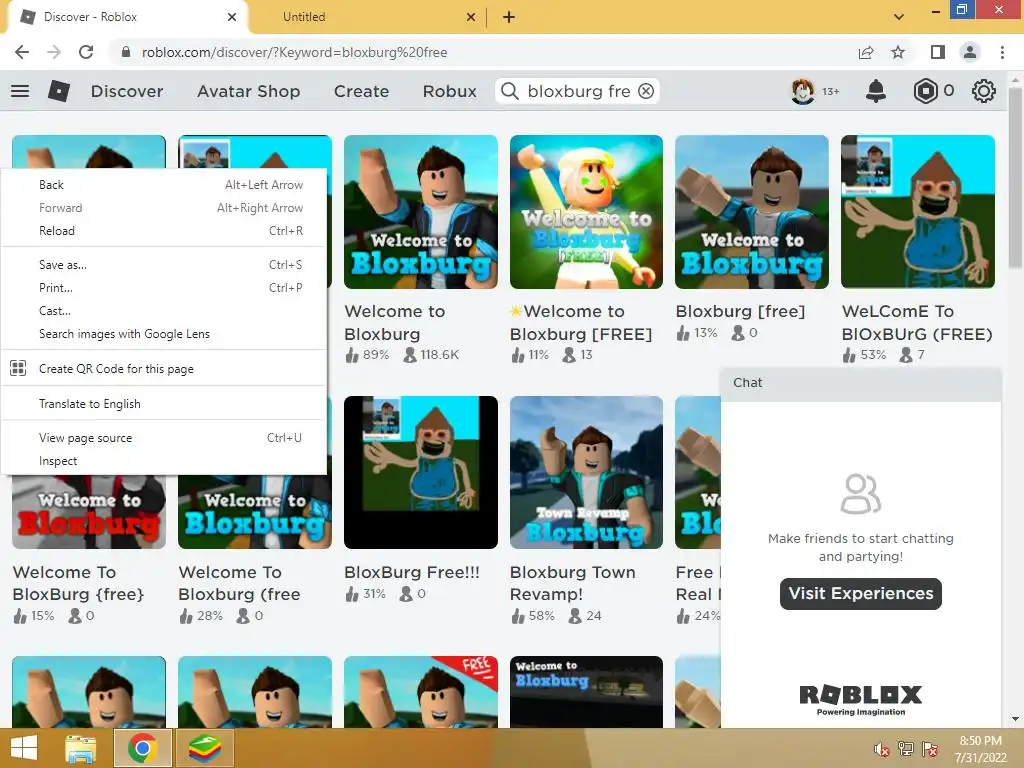This screenshot has width=1024, height=768.
Task: Choose Translate to English
Action: pyautogui.click(x=164, y=404)
